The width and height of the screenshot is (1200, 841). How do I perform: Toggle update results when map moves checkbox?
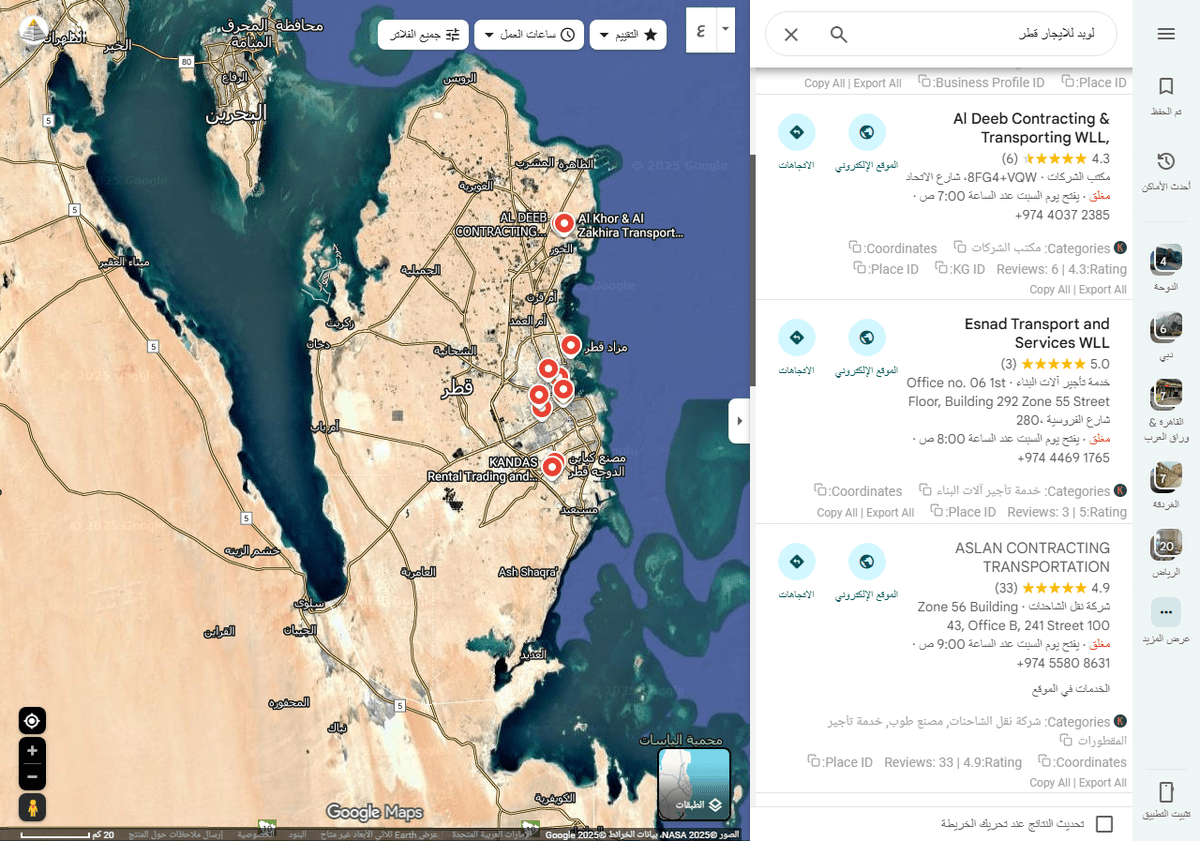[x=1104, y=824]
